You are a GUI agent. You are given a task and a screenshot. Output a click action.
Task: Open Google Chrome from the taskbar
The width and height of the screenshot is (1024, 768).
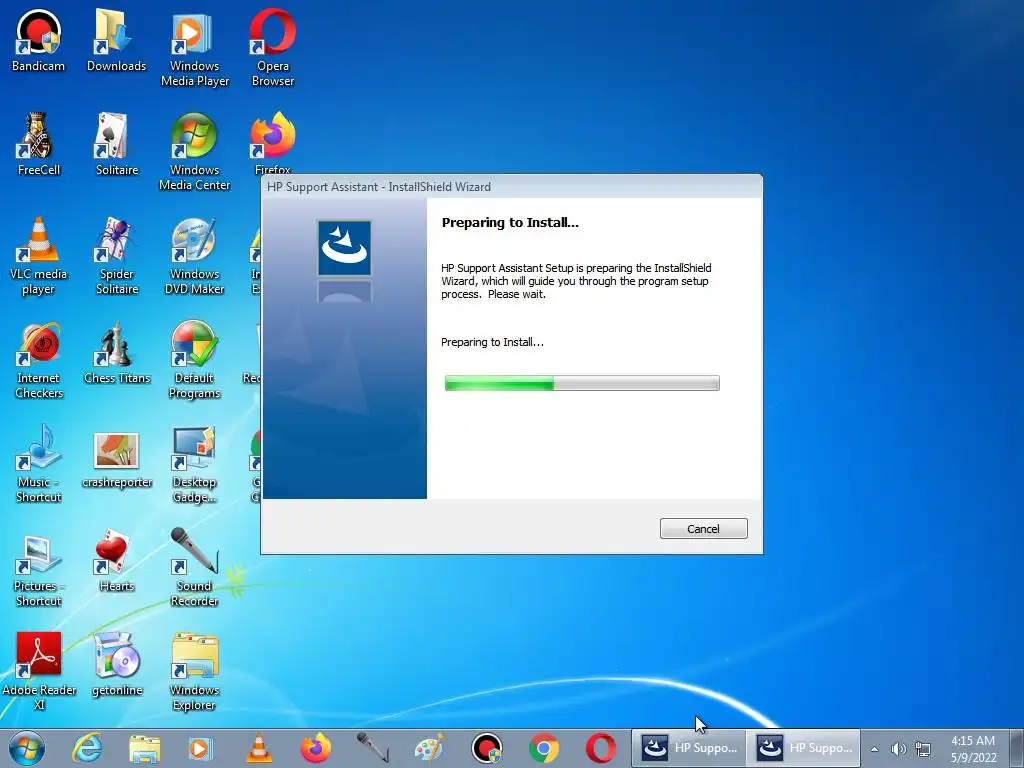coord(543,748)
